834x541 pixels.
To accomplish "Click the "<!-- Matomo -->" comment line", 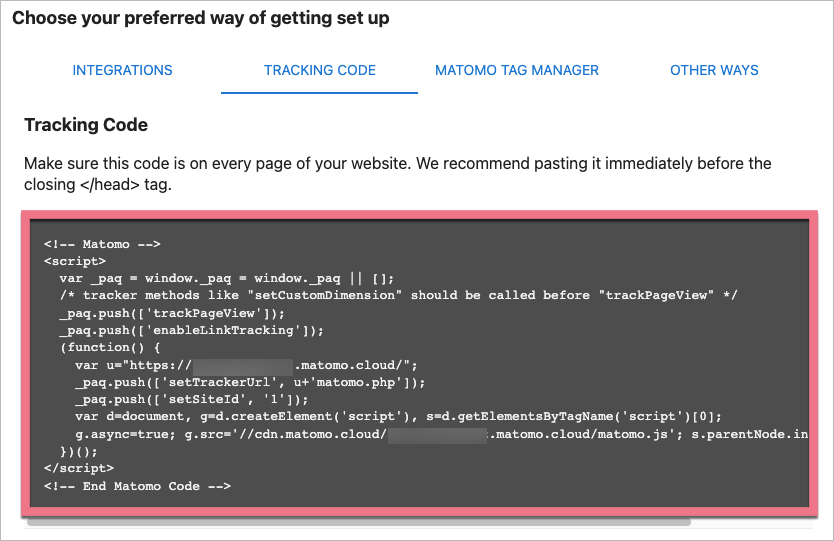I will click(103, 243).
